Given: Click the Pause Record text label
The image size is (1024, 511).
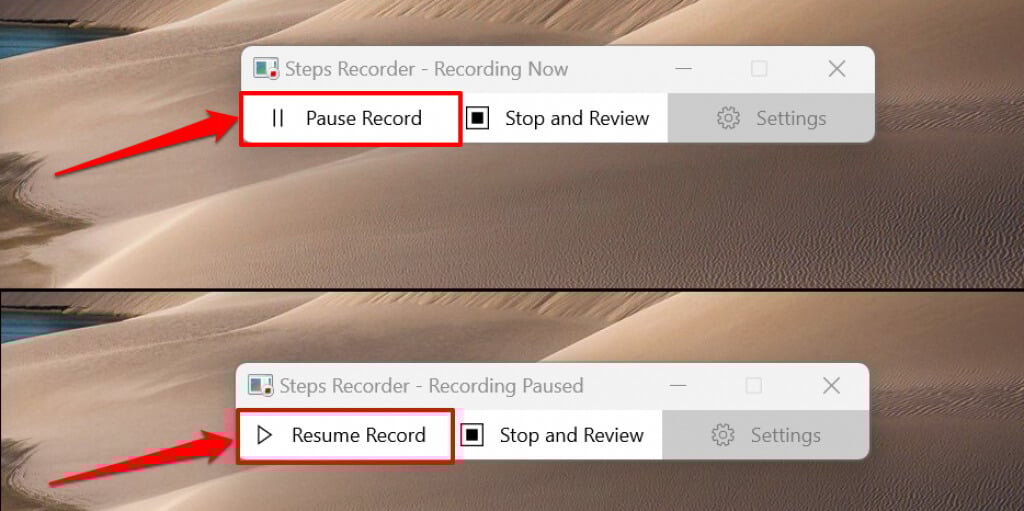Looking at the screenshot, I should tap(364, 118).
